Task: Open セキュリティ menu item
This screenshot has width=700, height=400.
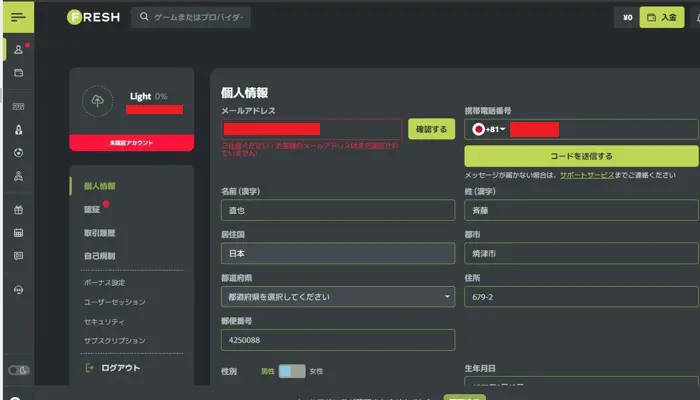Action: coord(104,321)
